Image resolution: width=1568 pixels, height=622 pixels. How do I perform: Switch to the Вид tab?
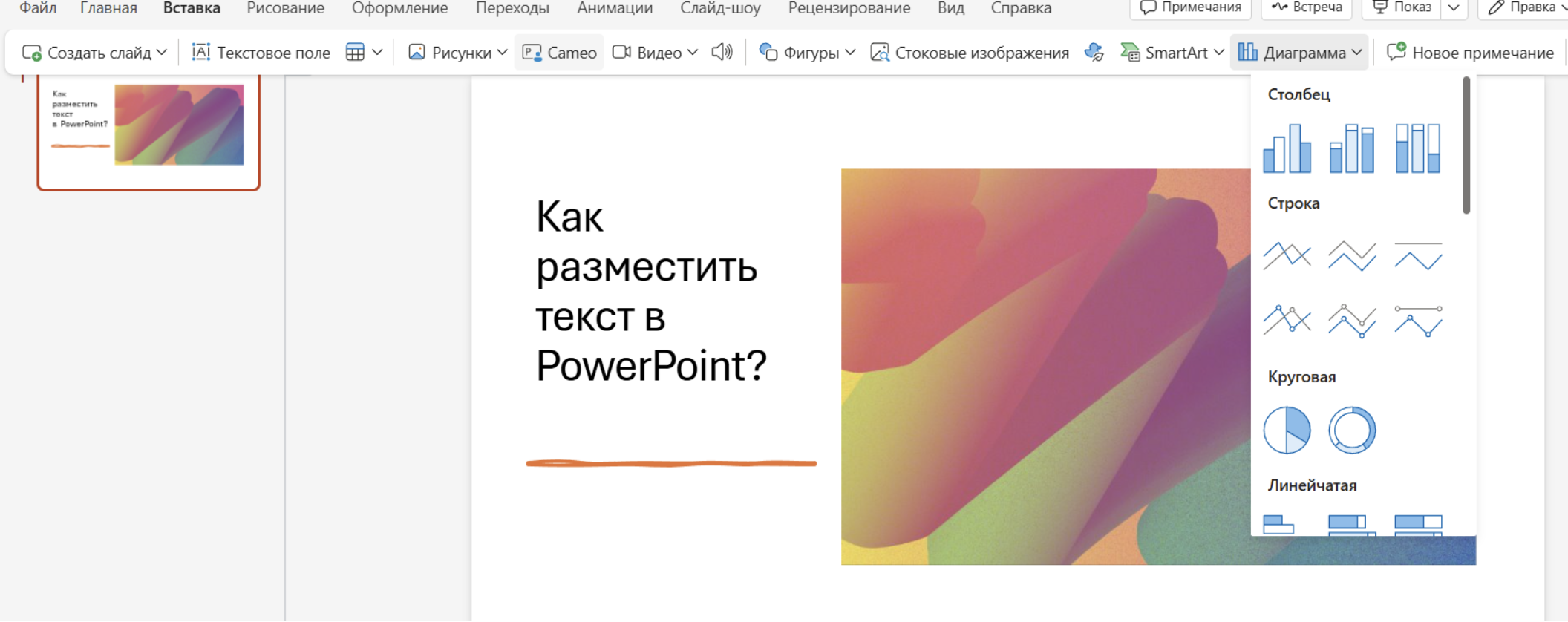click(x=951, y=8)
